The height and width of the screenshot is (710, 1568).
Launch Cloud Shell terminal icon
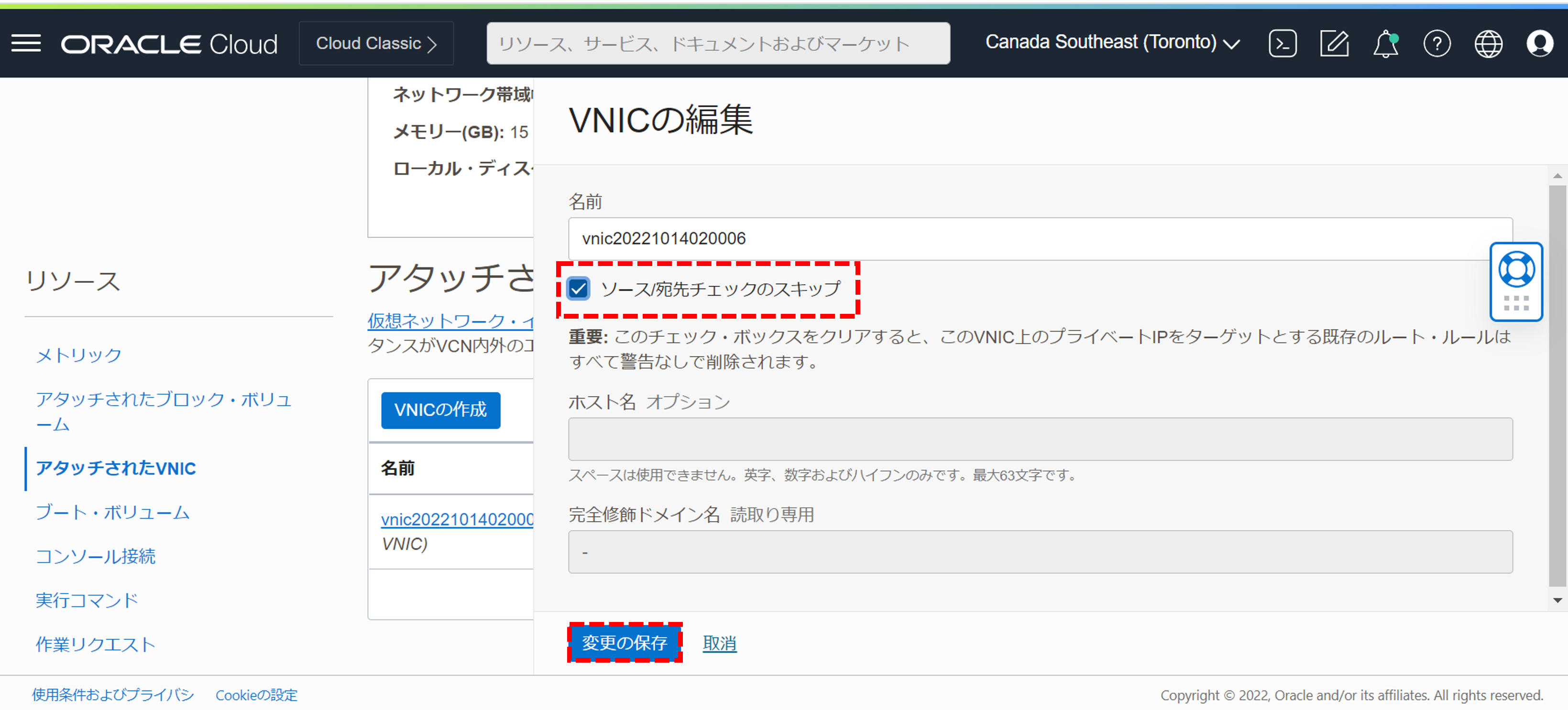(x=1282, y=43)
